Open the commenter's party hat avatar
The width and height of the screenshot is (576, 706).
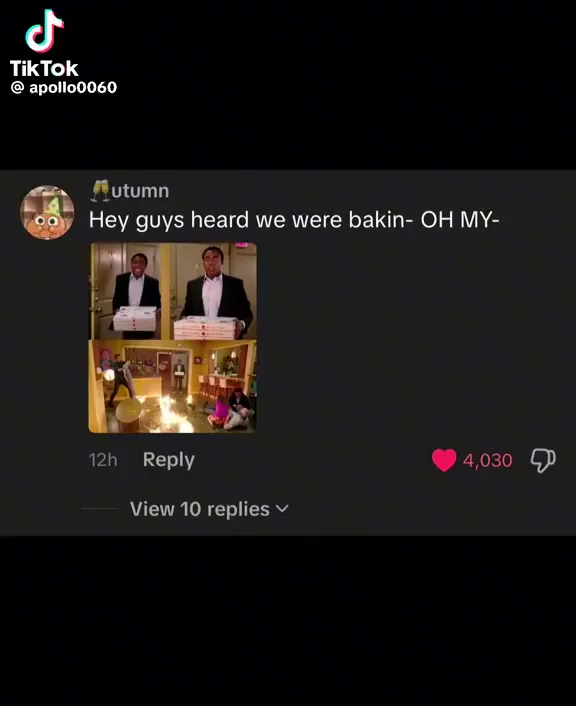click(x=47, y=212)
